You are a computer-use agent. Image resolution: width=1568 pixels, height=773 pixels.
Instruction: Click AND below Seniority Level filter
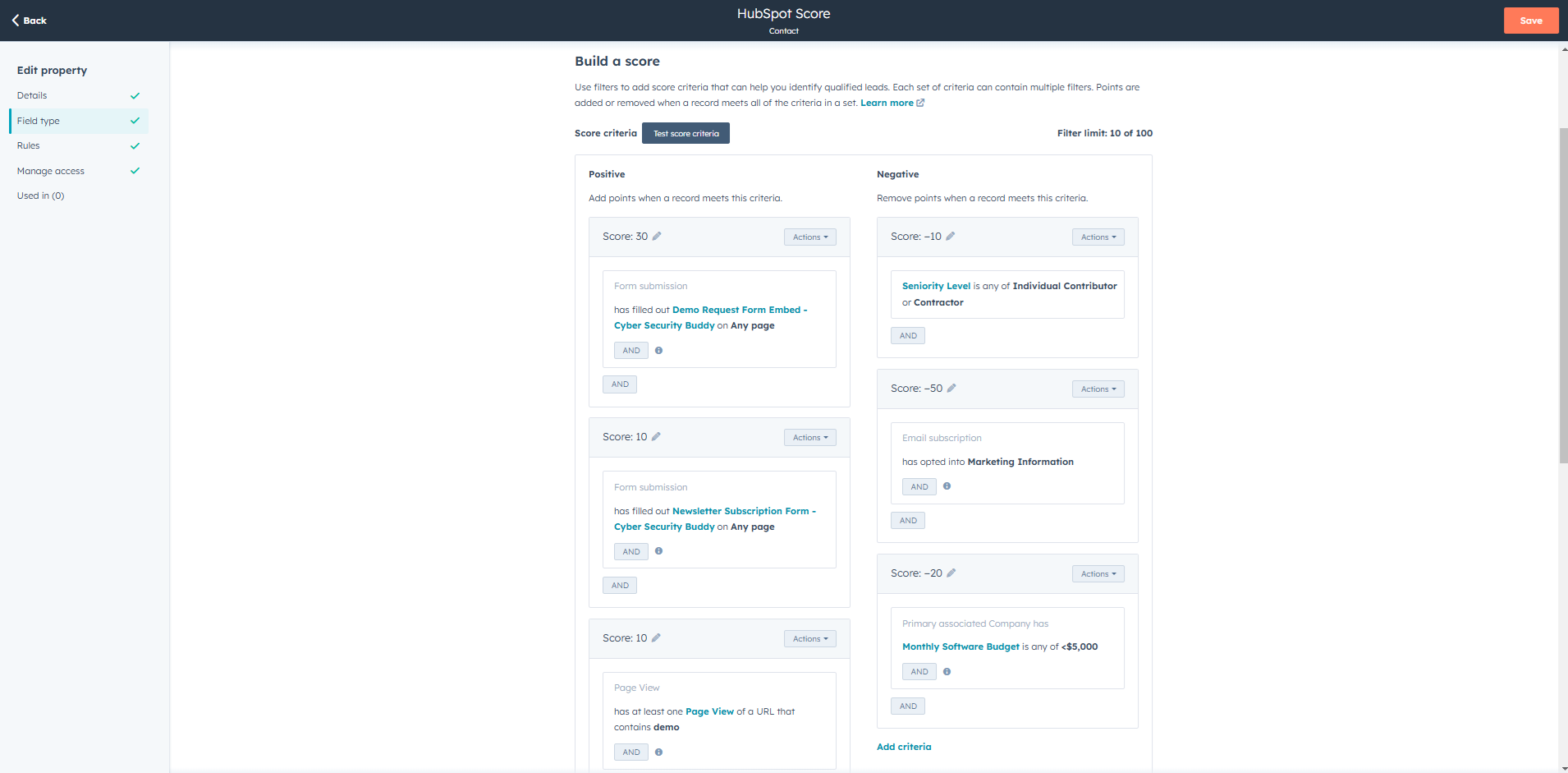pos(908,336)
